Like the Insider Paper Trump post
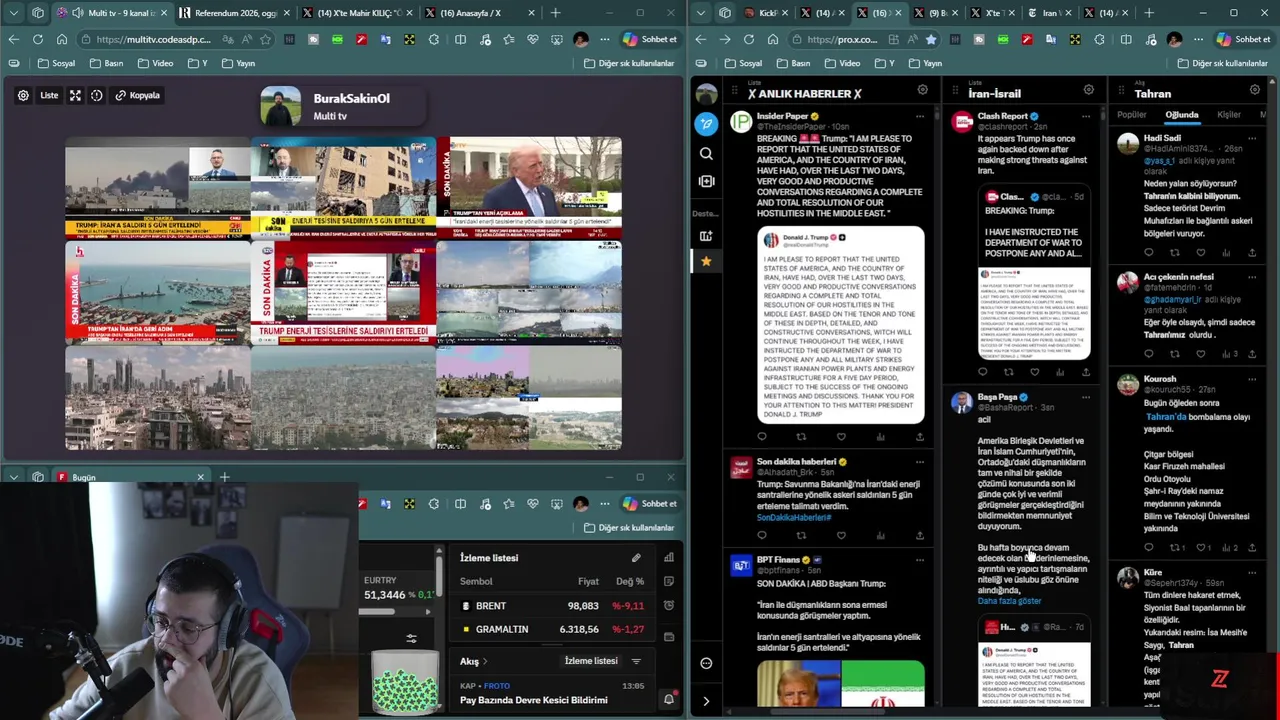 (841, 437)
